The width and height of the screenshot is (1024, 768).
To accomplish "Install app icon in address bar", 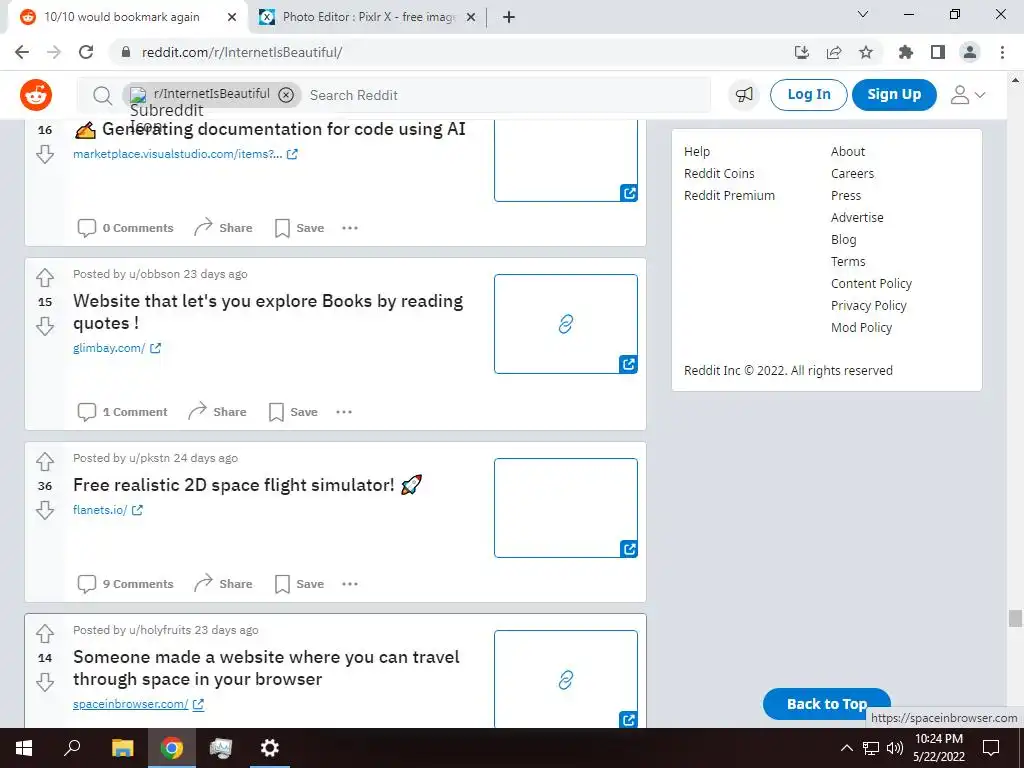I will 802,52.
